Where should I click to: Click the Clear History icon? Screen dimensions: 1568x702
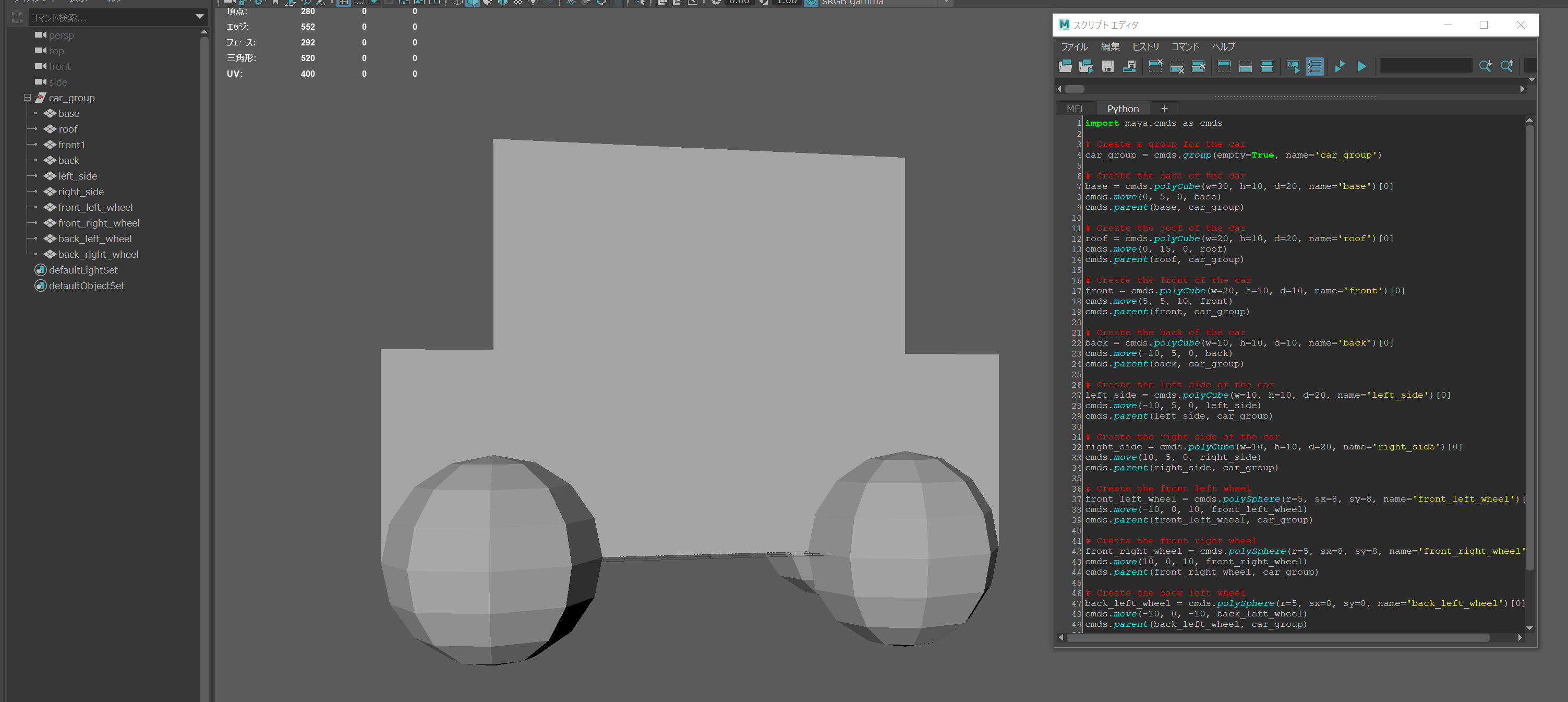tap(1155, 66)
